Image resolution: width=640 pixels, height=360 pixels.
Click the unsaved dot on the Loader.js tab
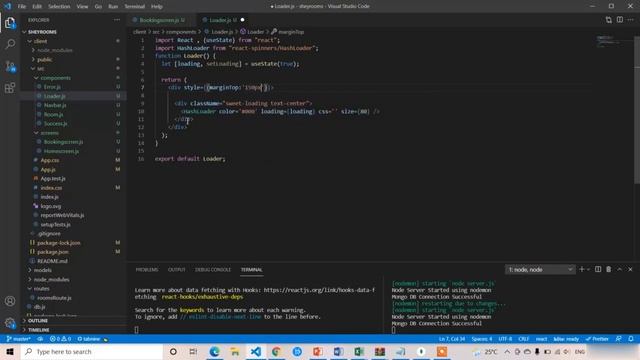click(242, 20)
